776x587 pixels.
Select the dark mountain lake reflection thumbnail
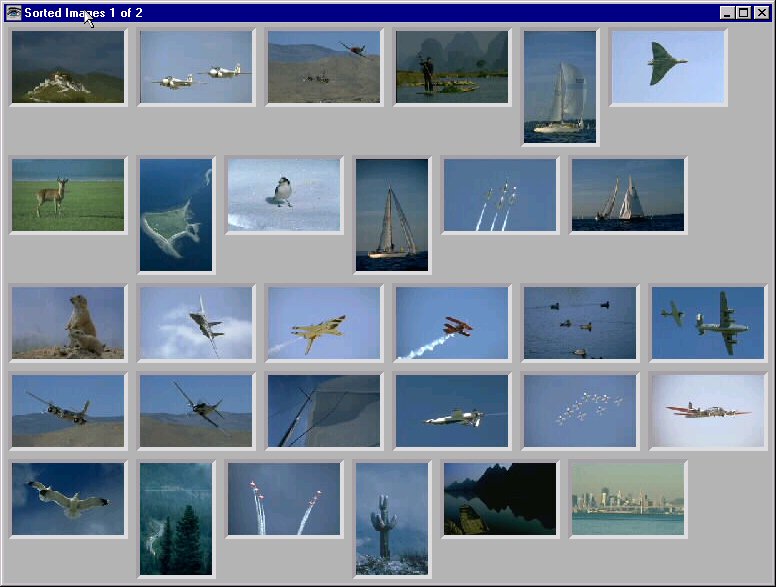pyautogui.click(x=500, y=499)
